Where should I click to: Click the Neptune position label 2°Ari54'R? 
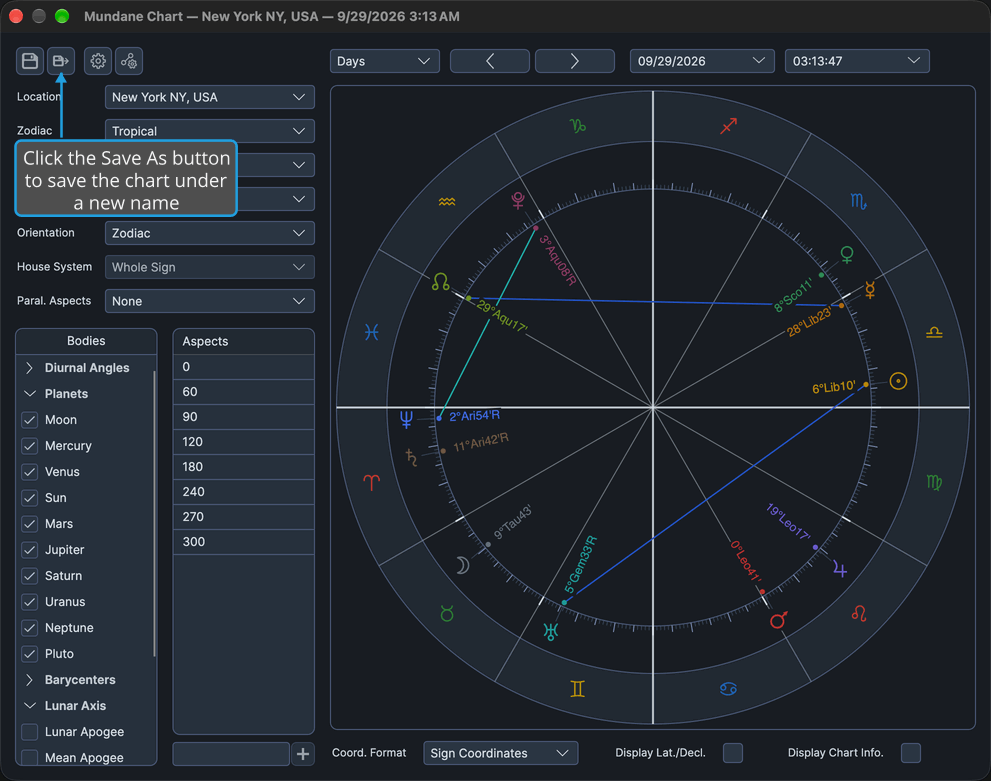click(474, 416)
